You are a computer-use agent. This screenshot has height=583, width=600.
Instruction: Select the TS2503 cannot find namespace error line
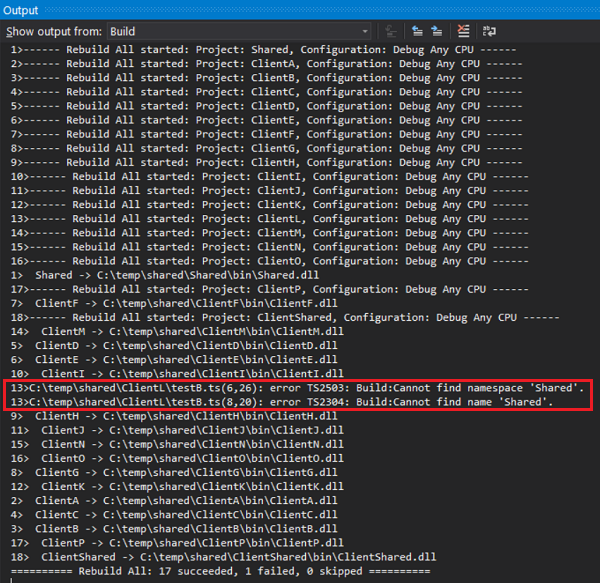pos(297,388)
